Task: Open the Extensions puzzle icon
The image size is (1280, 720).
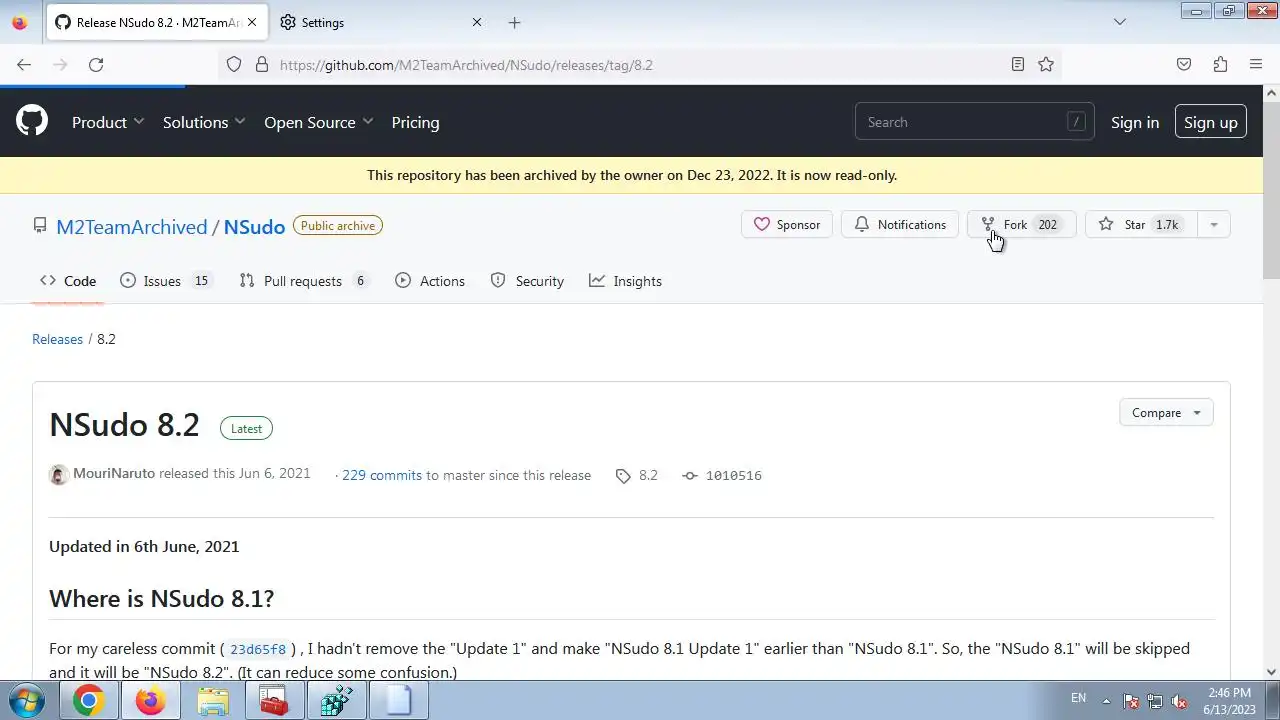Action: click(1220, 65)
